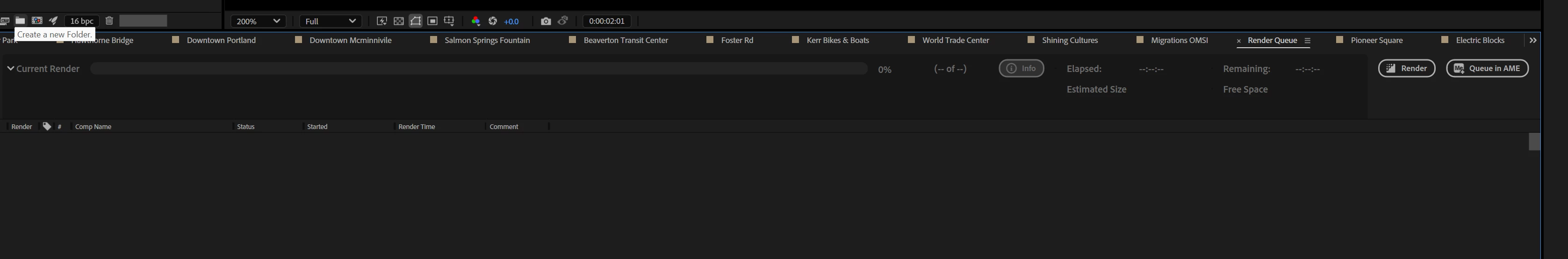Switch to Electric Blocks tab
This screenshot has width=1568, height=259.
1480,40
